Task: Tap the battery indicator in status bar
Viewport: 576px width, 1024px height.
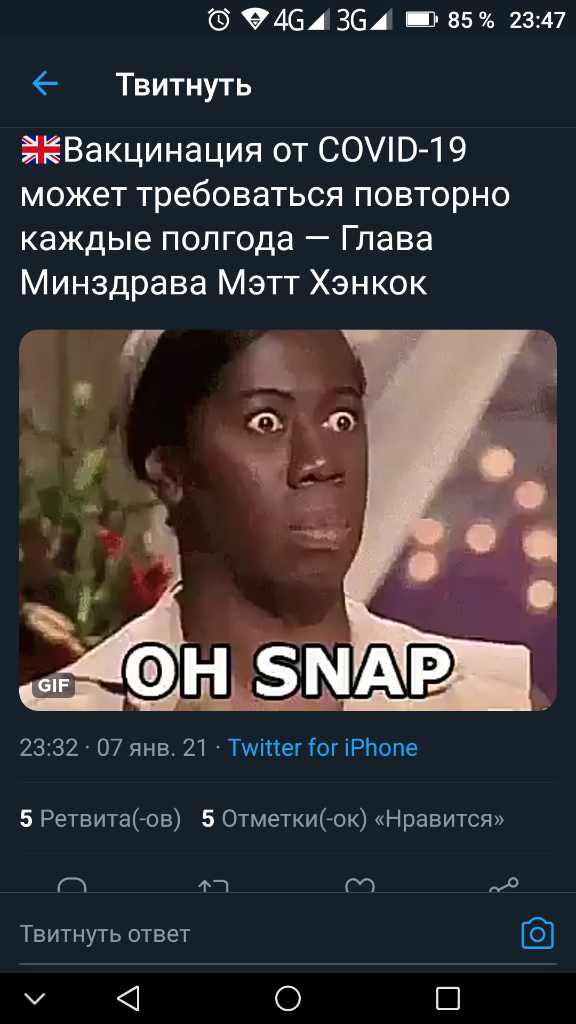Action: pyautogui.click(x=421, y=20)
